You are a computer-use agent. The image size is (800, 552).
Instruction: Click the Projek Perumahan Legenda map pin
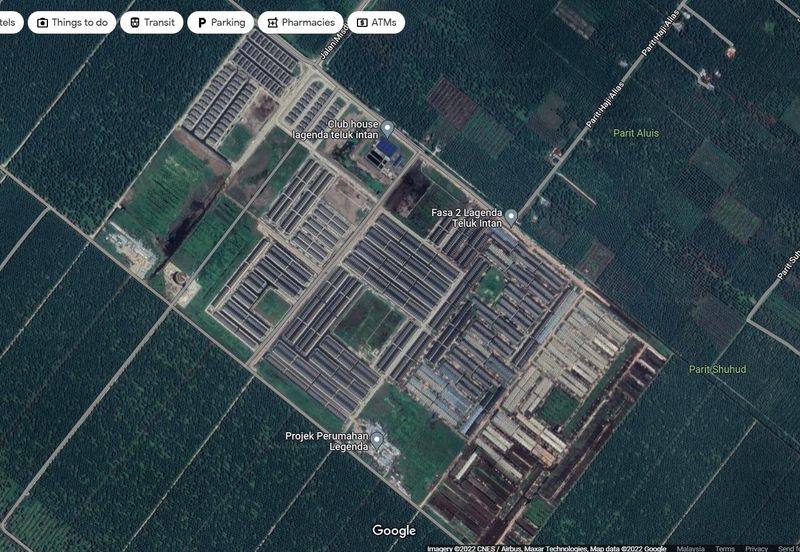click(377, 441)
